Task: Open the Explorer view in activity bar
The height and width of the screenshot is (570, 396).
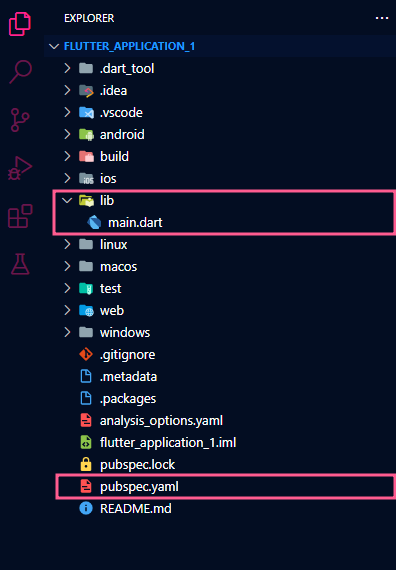Action: click(20, 24)
